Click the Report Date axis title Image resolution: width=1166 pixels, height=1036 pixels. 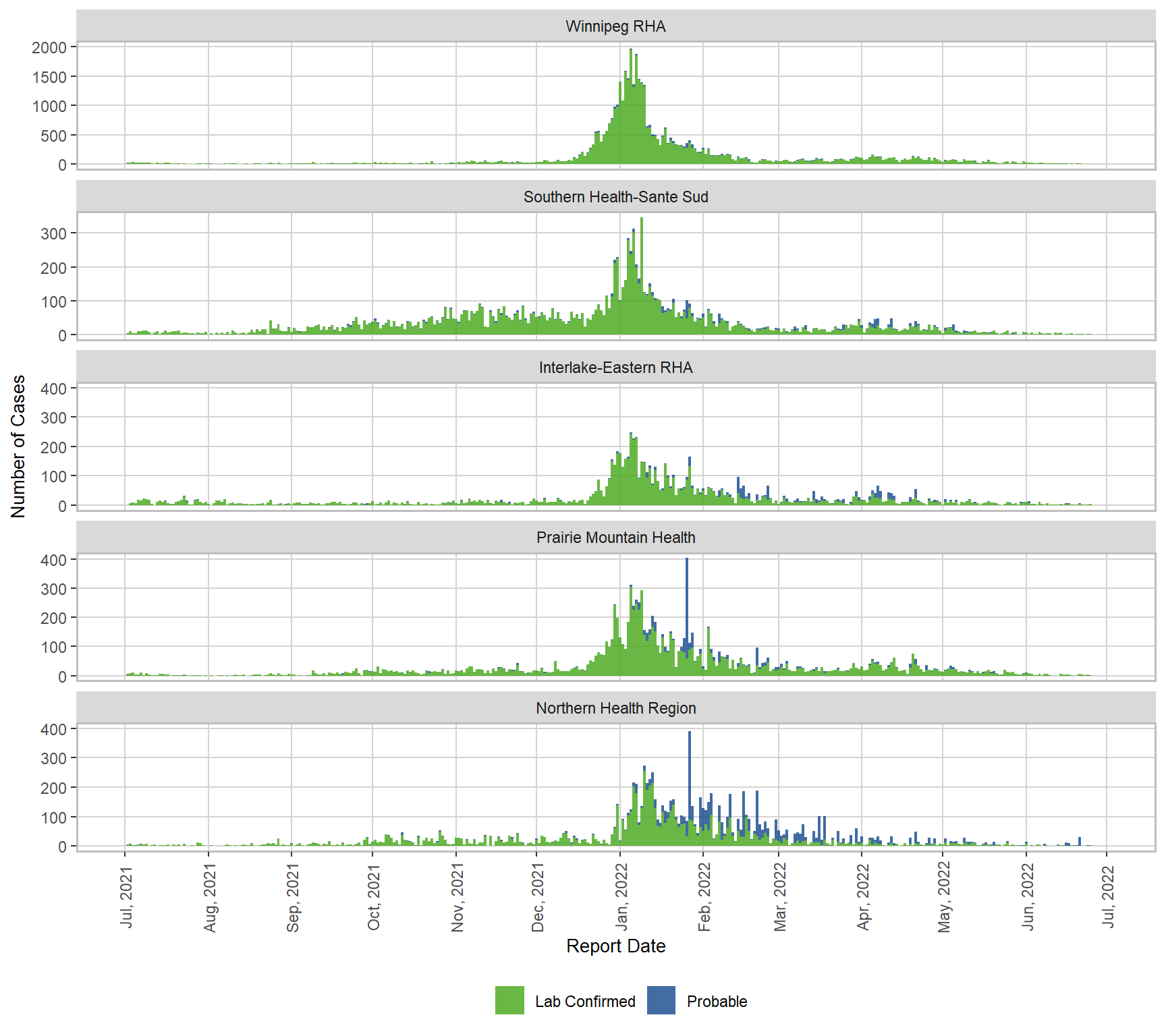[615, 946]
